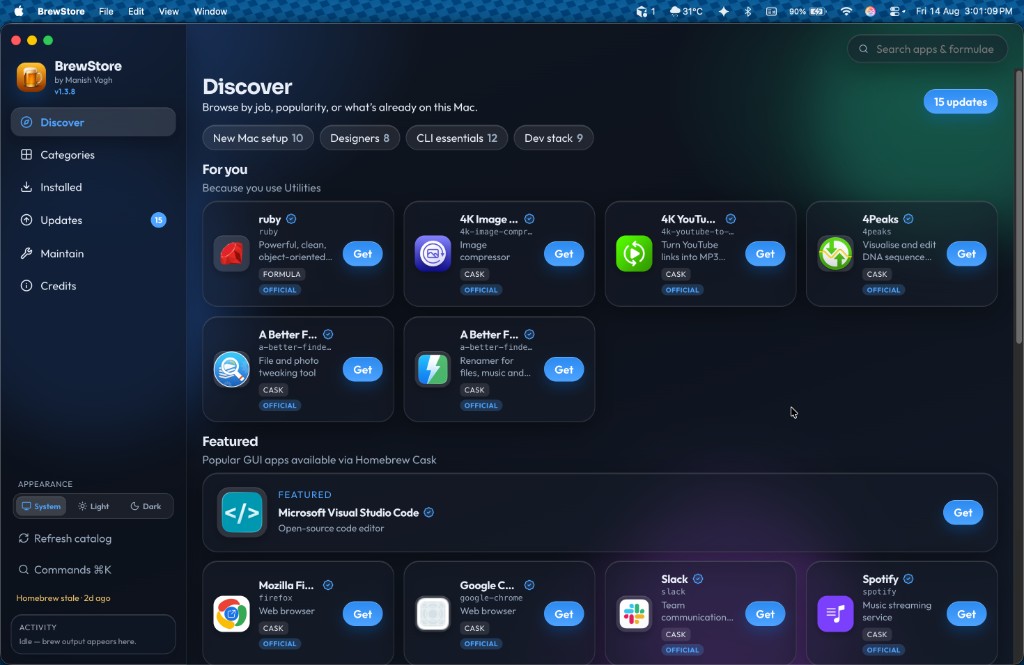
Task: Click the Updates badge showing 15
Action: pyautogui.click(x=158, y=220)
